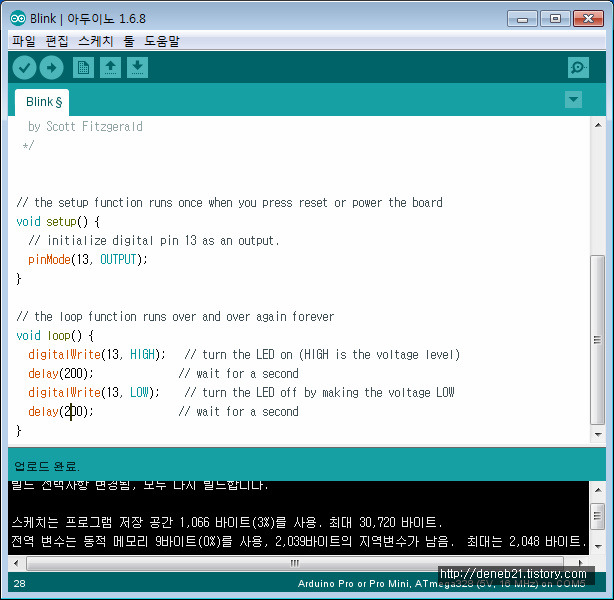Click the second 'delay(200);' with cursor

coord(61,412)
